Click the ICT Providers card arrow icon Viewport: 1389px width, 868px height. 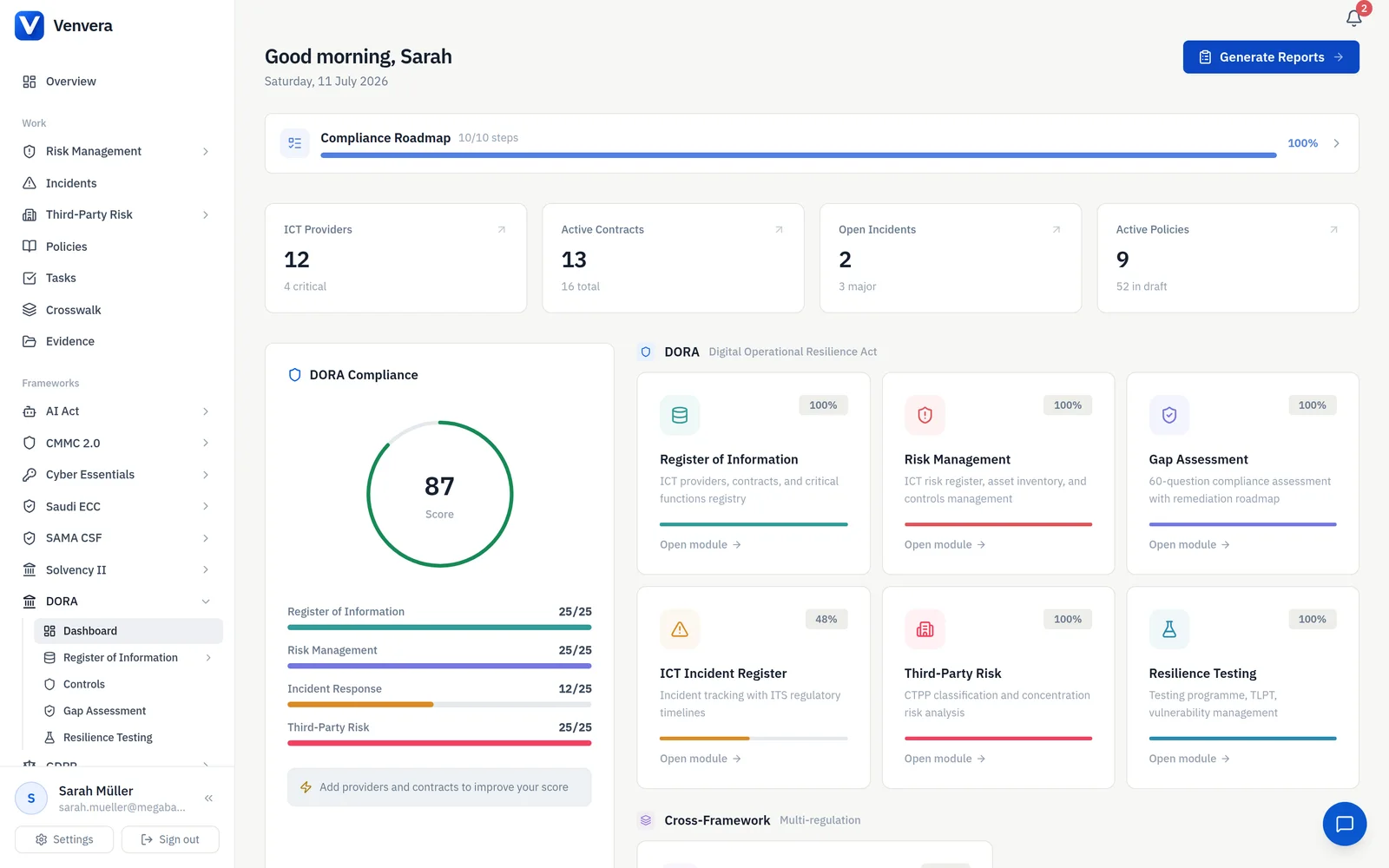point(502,230)
